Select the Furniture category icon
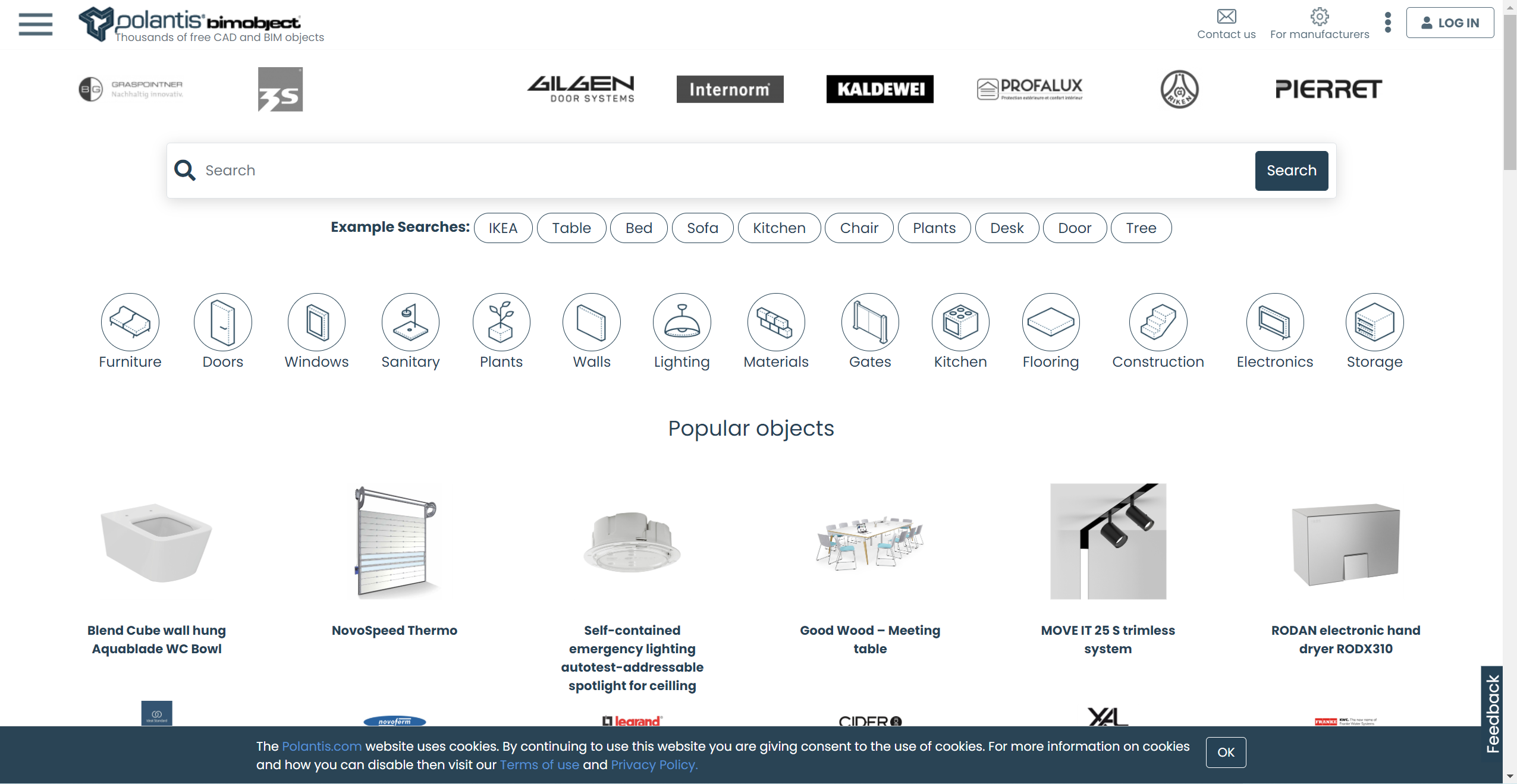The height and width of the screenshot is (784, 1517). point(130,322)
